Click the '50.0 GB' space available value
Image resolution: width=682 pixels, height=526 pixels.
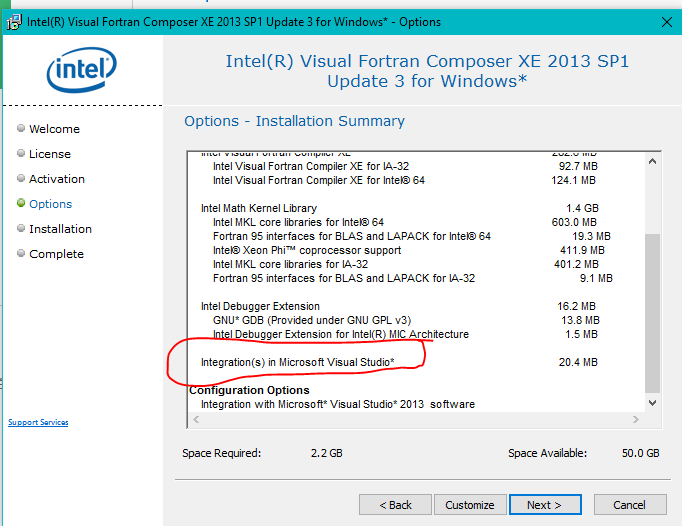[641, 453]
